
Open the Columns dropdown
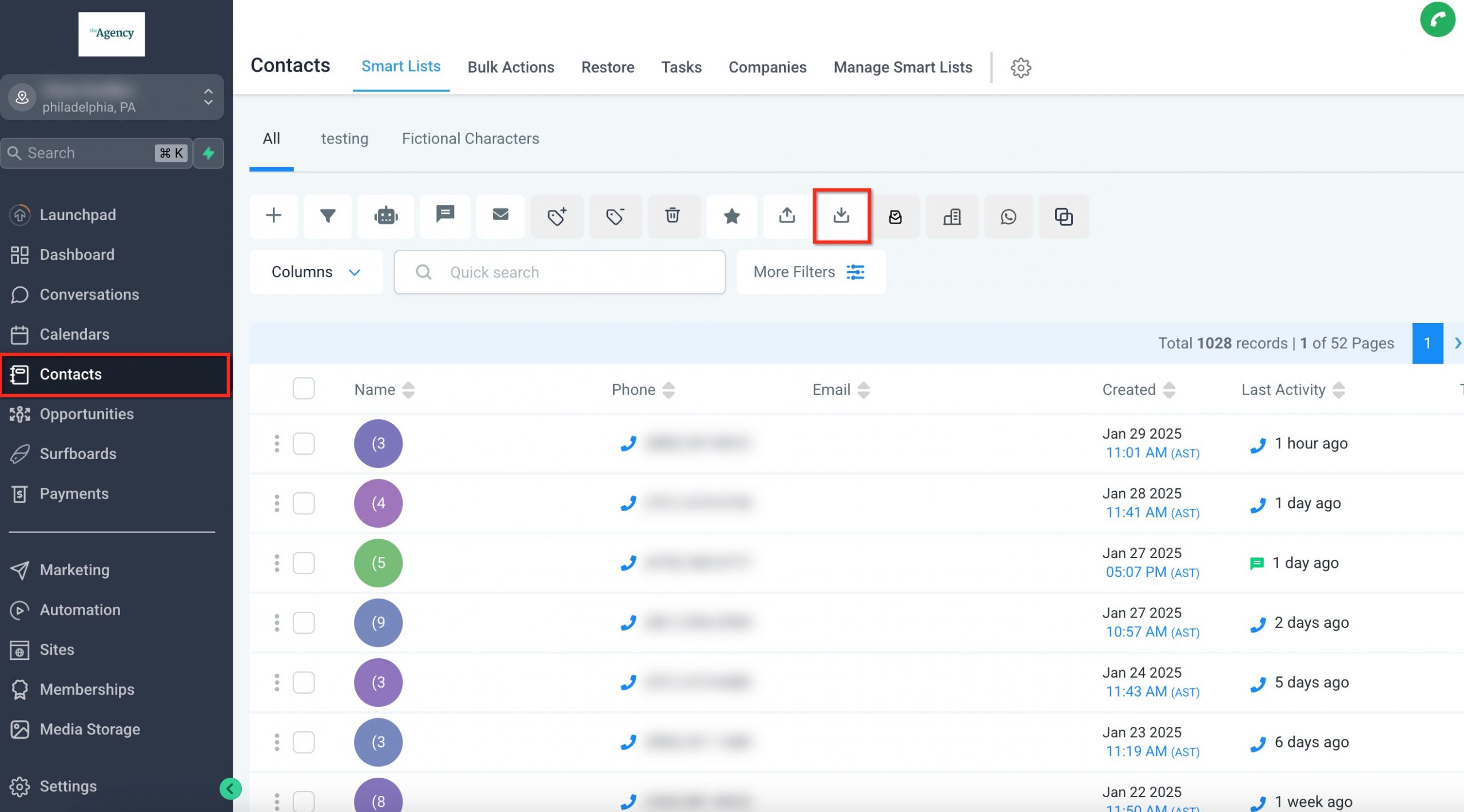(x=315, y=272)
